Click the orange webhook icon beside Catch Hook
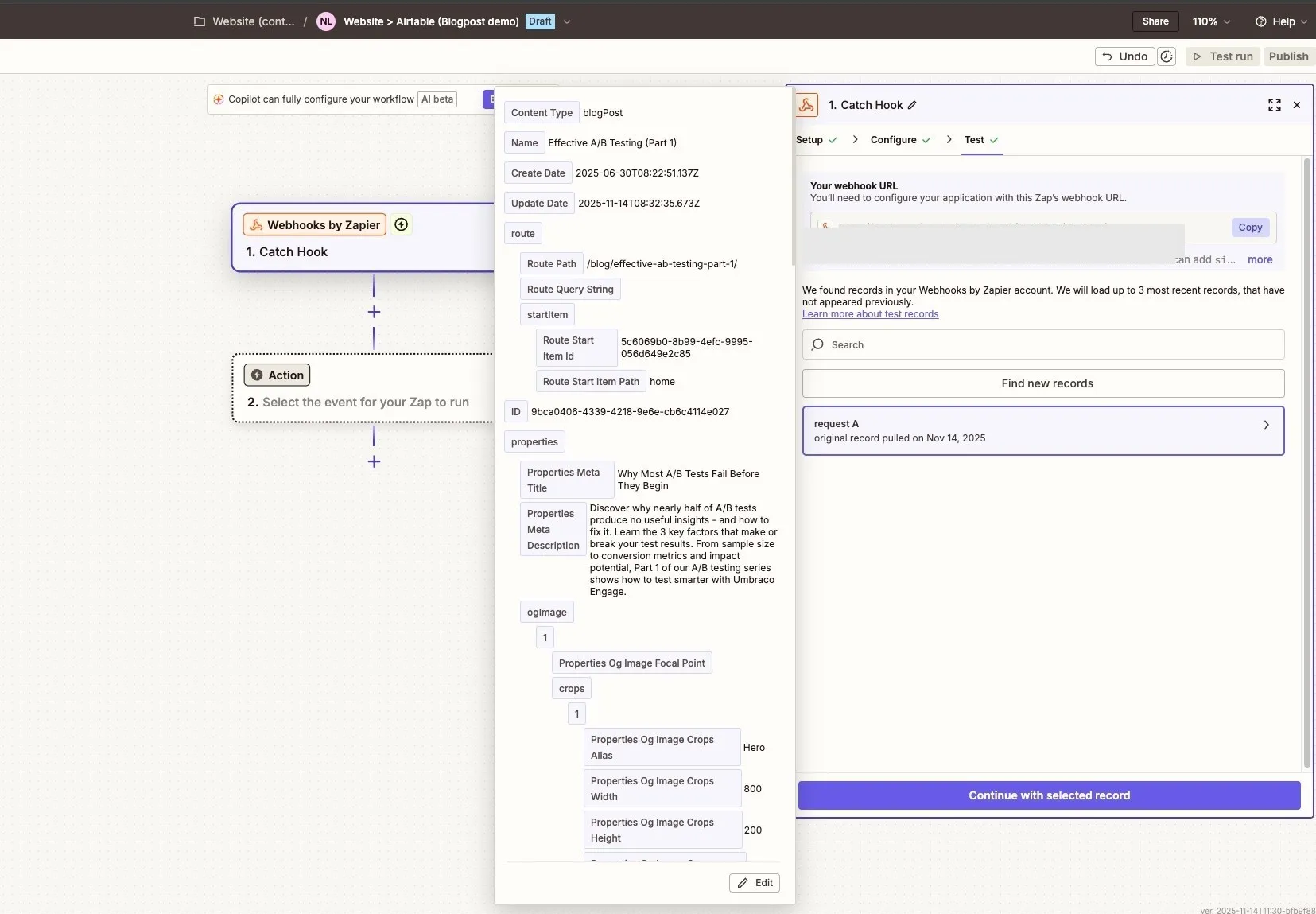 806,104
